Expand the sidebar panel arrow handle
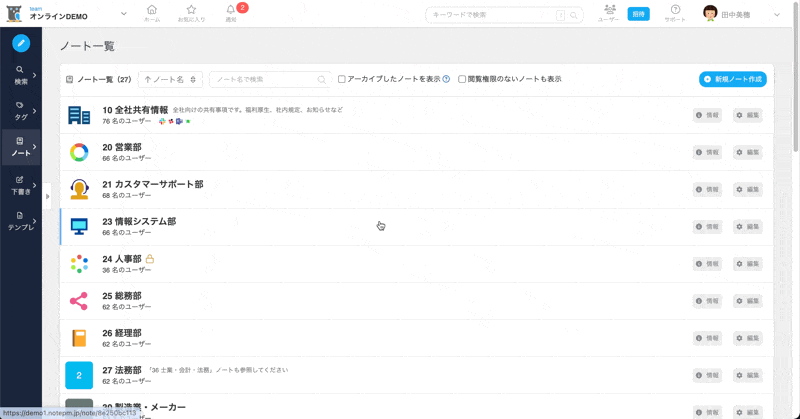Image resolution: width=800 pixels, height=419 pixels. (47, 196)
